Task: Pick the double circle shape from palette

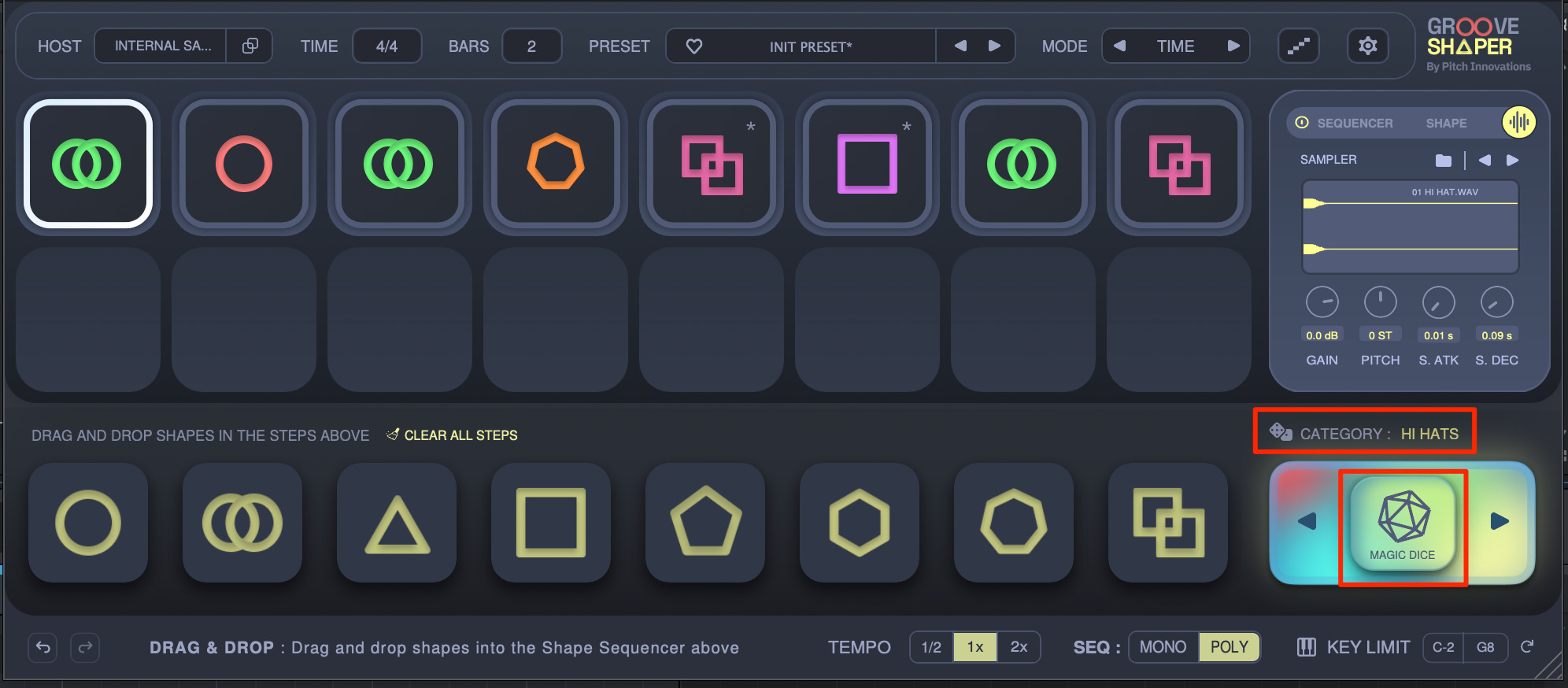Action: tap(242, 523)
